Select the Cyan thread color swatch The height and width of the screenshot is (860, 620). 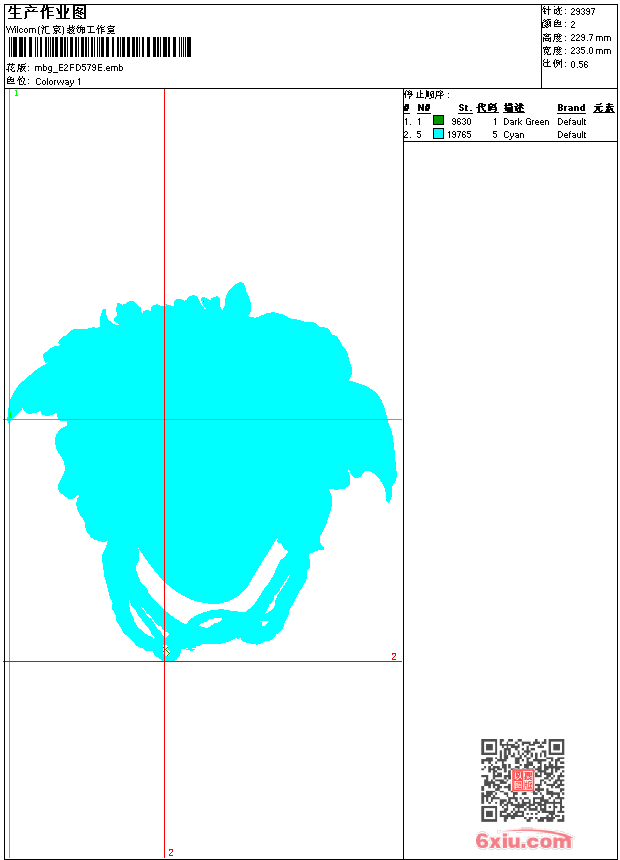pyautogui.click(x=438, y=133)
